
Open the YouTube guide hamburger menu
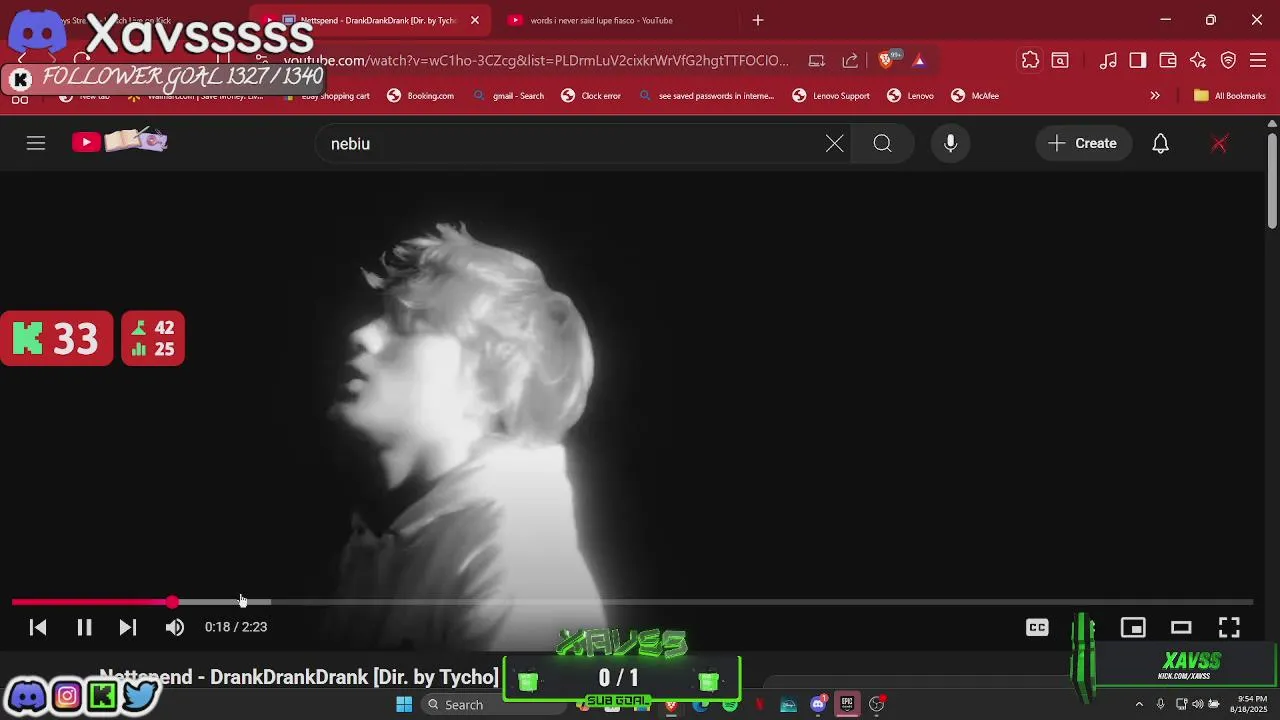coord(36,143)
